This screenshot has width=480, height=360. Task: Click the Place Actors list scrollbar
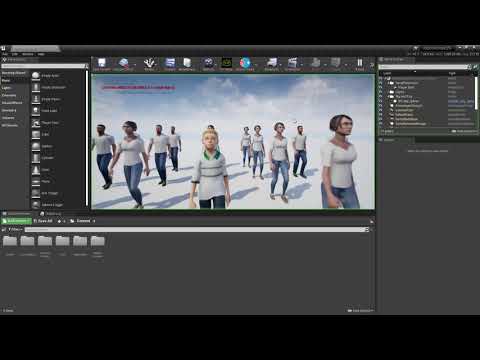(87, 137)
